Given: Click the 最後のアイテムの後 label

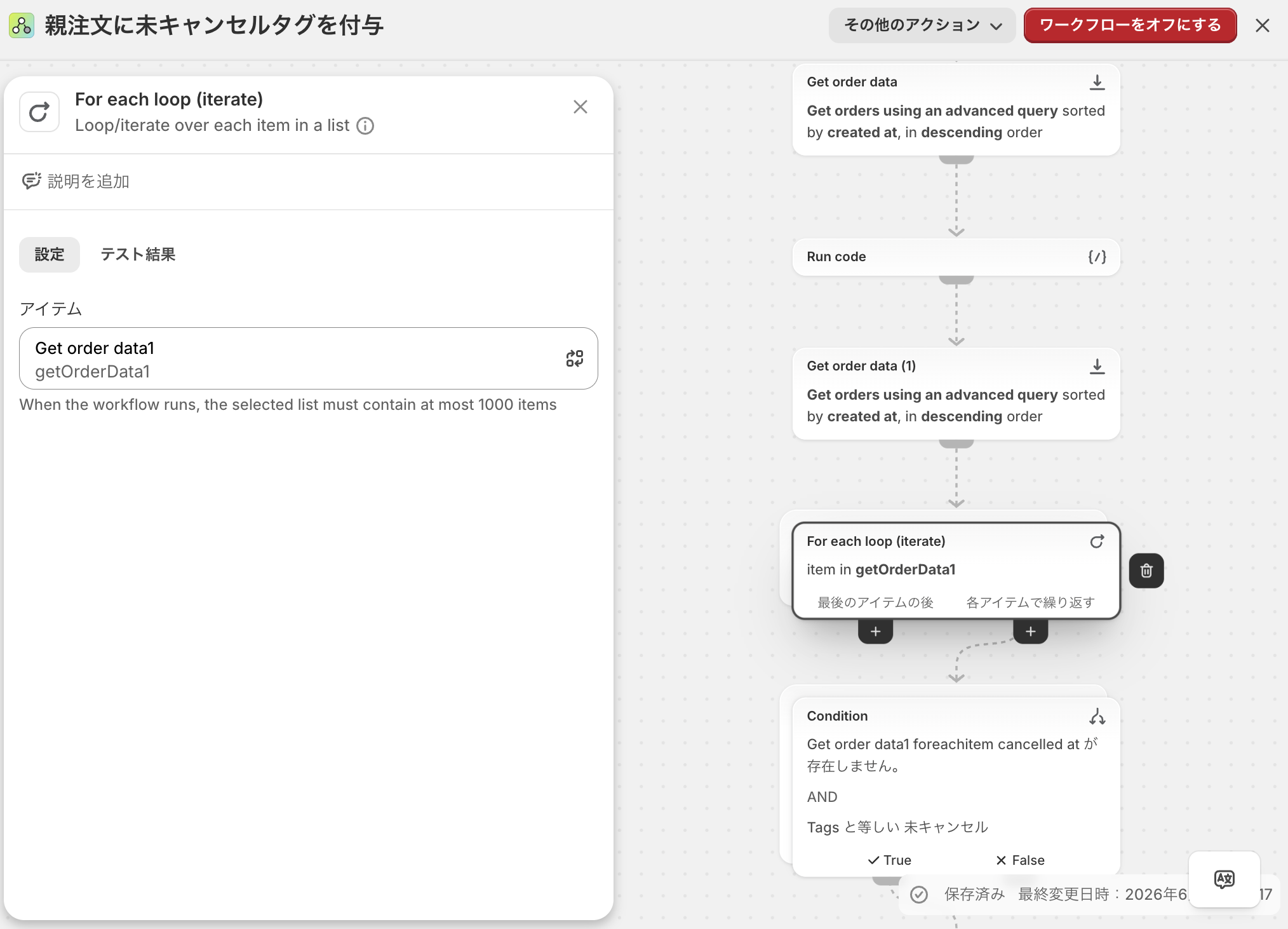Looking at the screenshot, I should click(875, 602).
